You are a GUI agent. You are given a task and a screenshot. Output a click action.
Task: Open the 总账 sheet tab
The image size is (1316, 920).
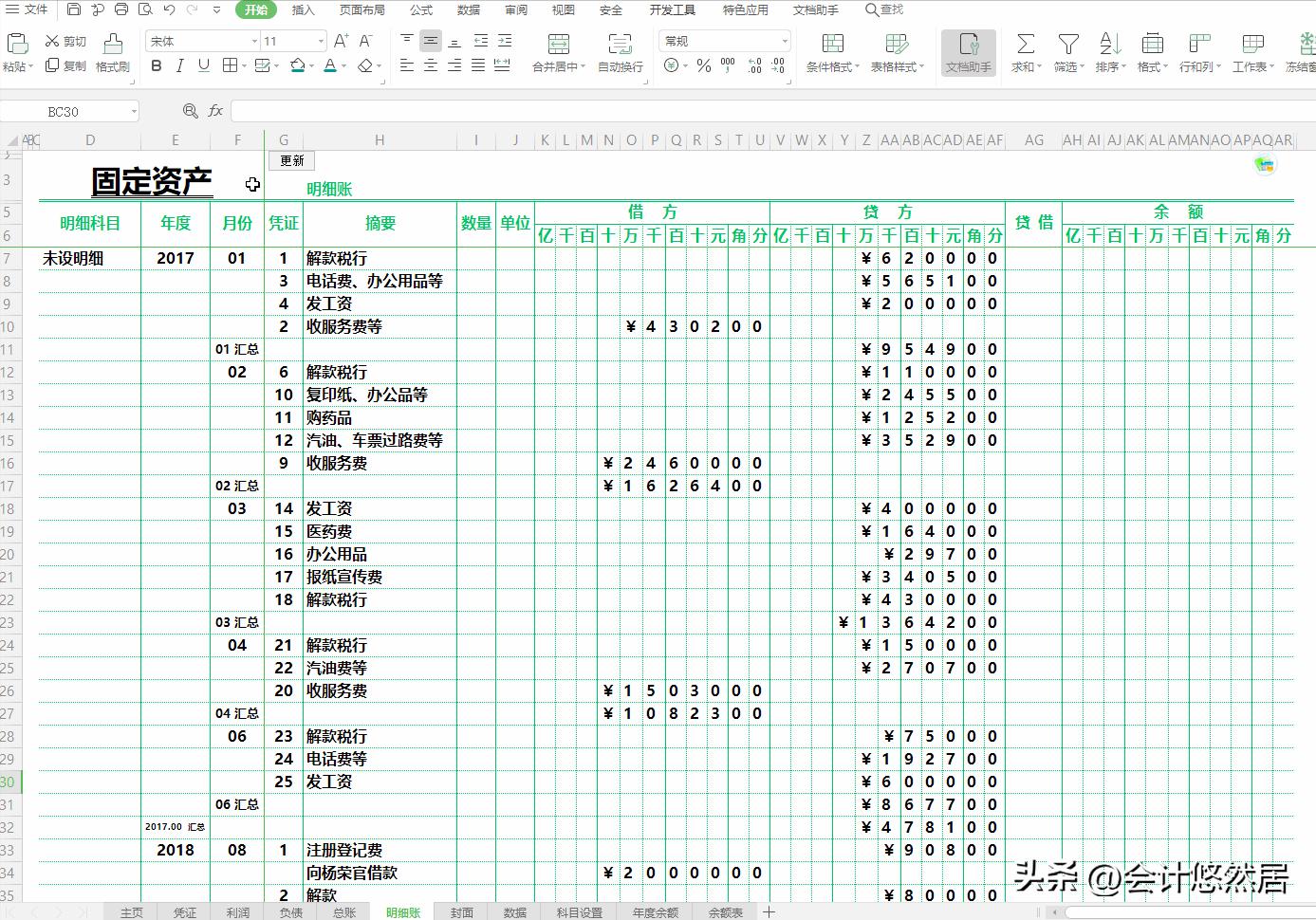[343, 911]
